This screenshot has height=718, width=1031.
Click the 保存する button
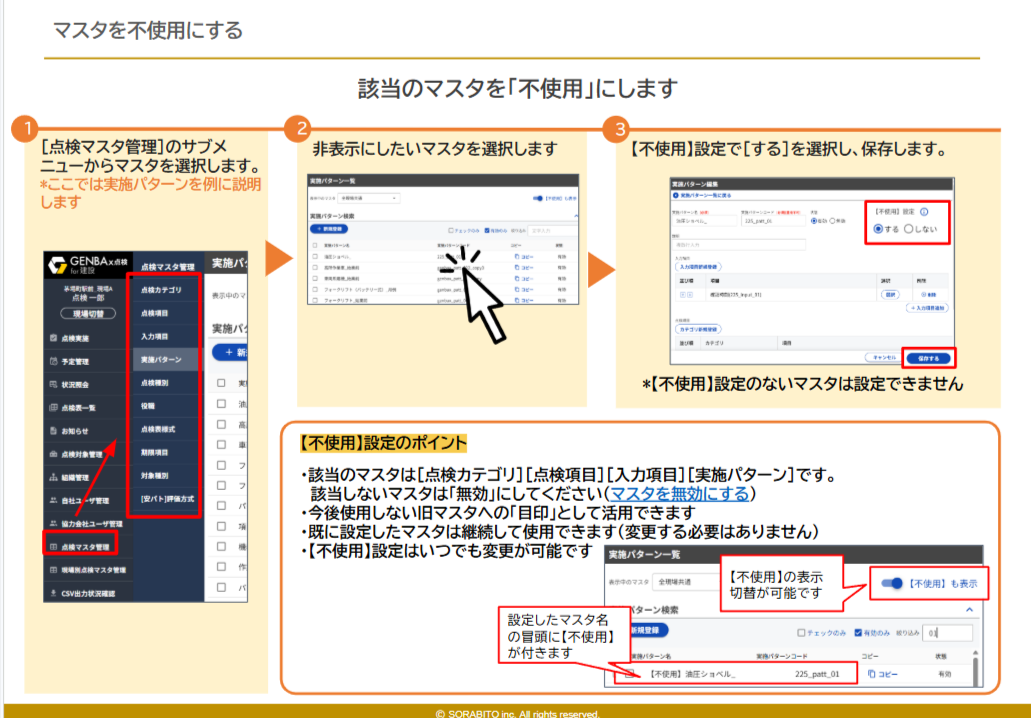(x=928, y=357)
